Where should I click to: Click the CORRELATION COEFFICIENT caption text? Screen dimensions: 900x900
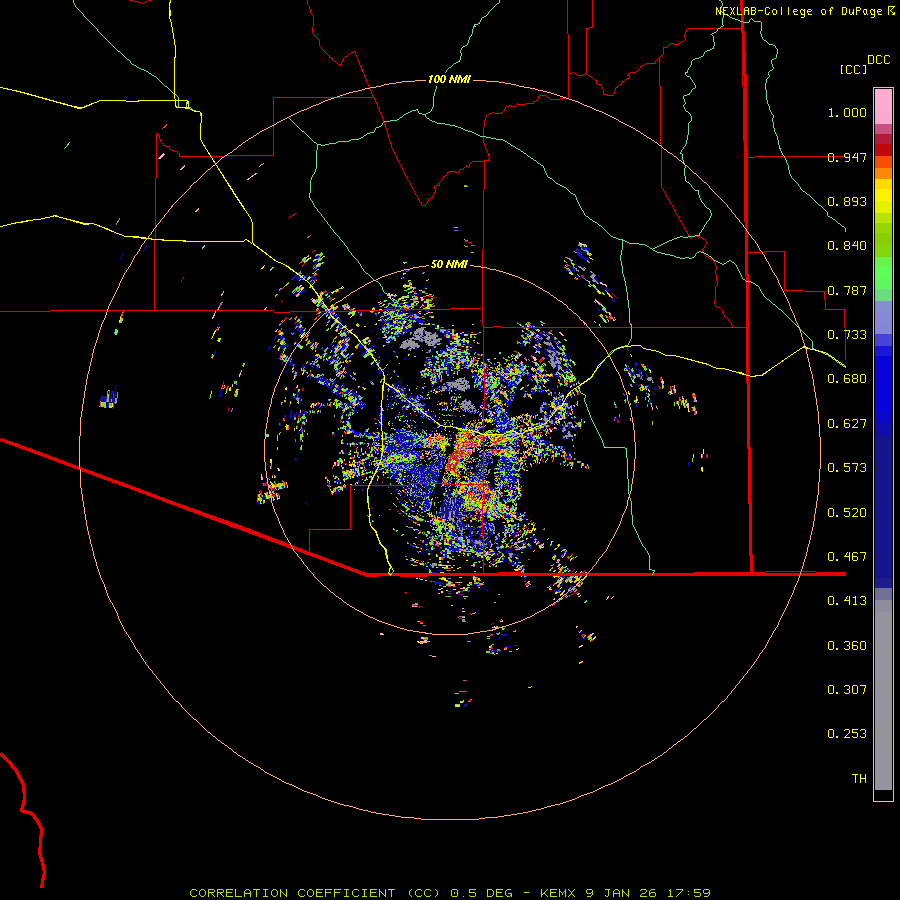point(292,893)
